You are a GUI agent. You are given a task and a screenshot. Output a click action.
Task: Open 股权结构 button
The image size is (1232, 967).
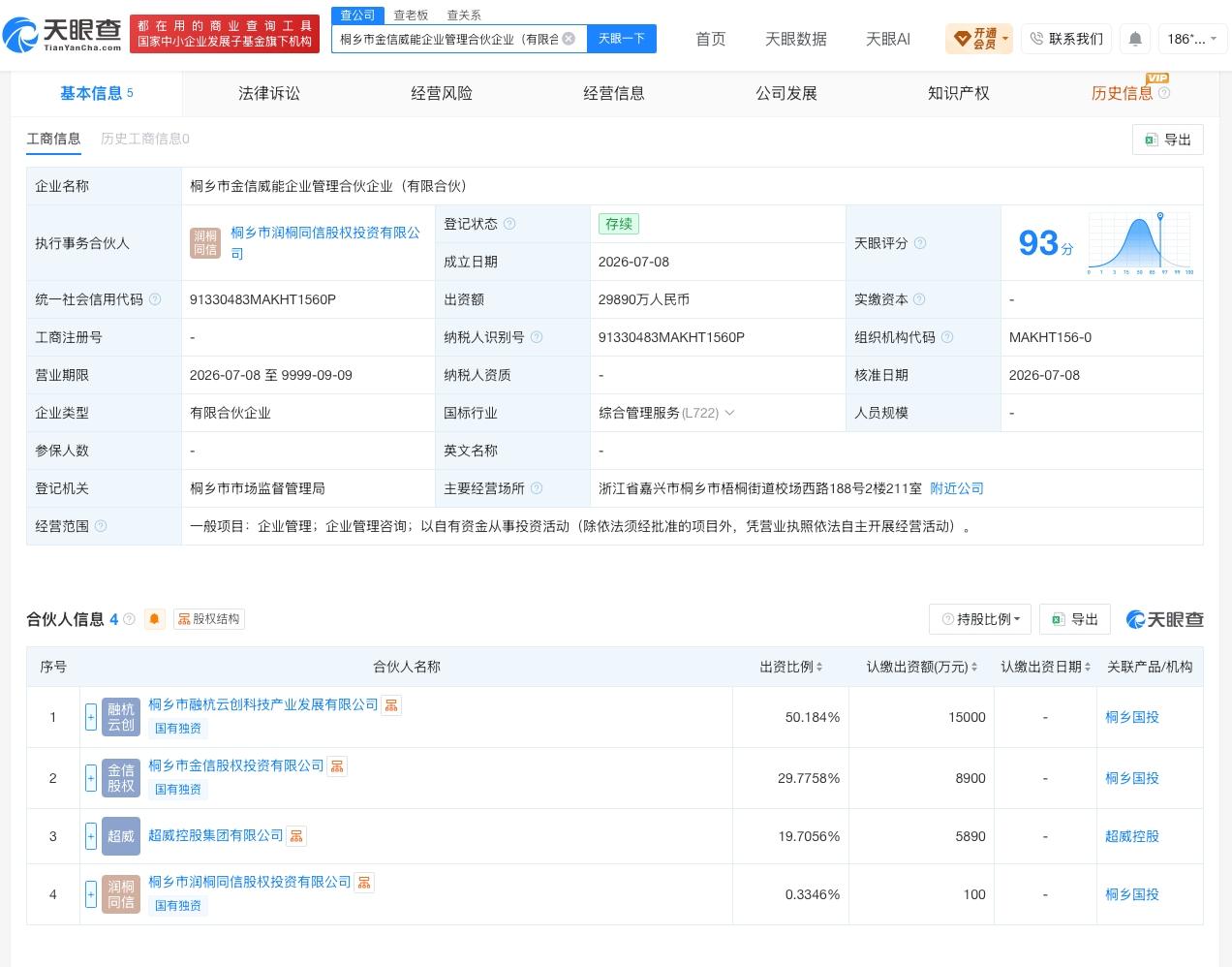[x=209, y=619]
